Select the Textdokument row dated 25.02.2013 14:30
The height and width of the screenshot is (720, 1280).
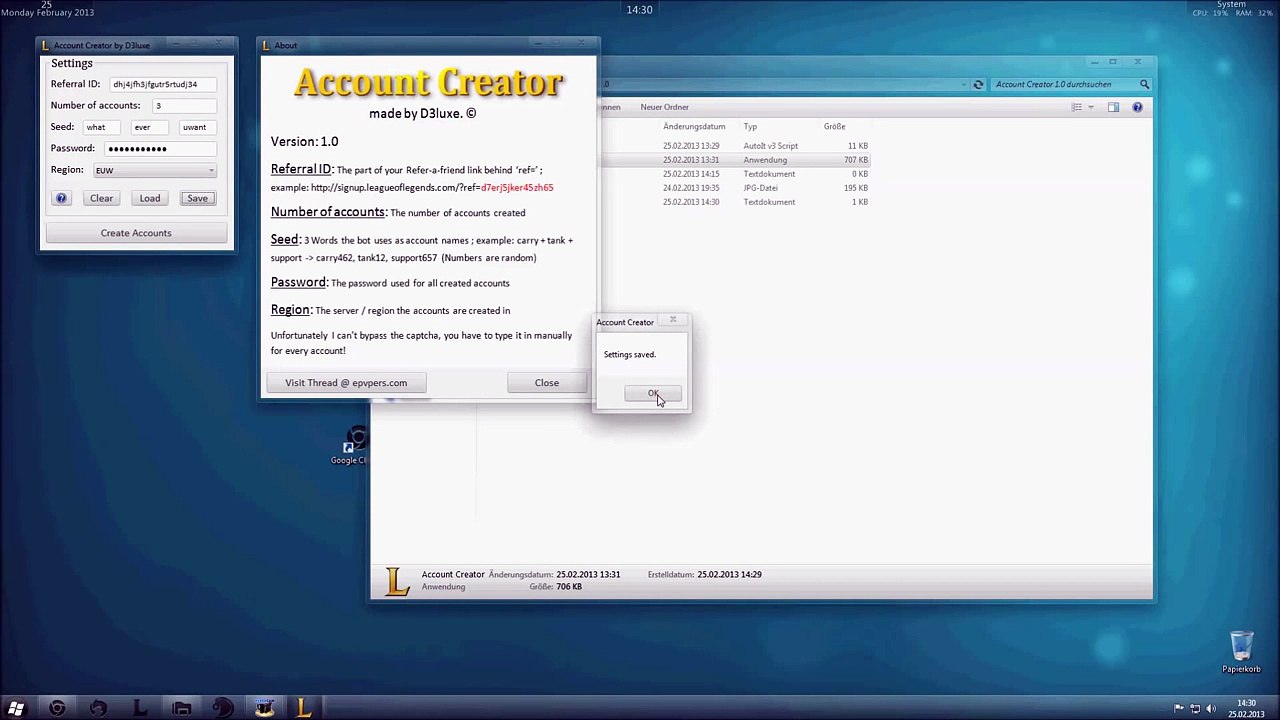coord(735,202)
